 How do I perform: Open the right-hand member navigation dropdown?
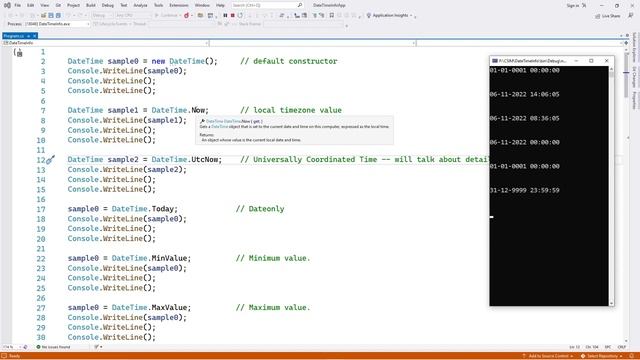[520, 43]
